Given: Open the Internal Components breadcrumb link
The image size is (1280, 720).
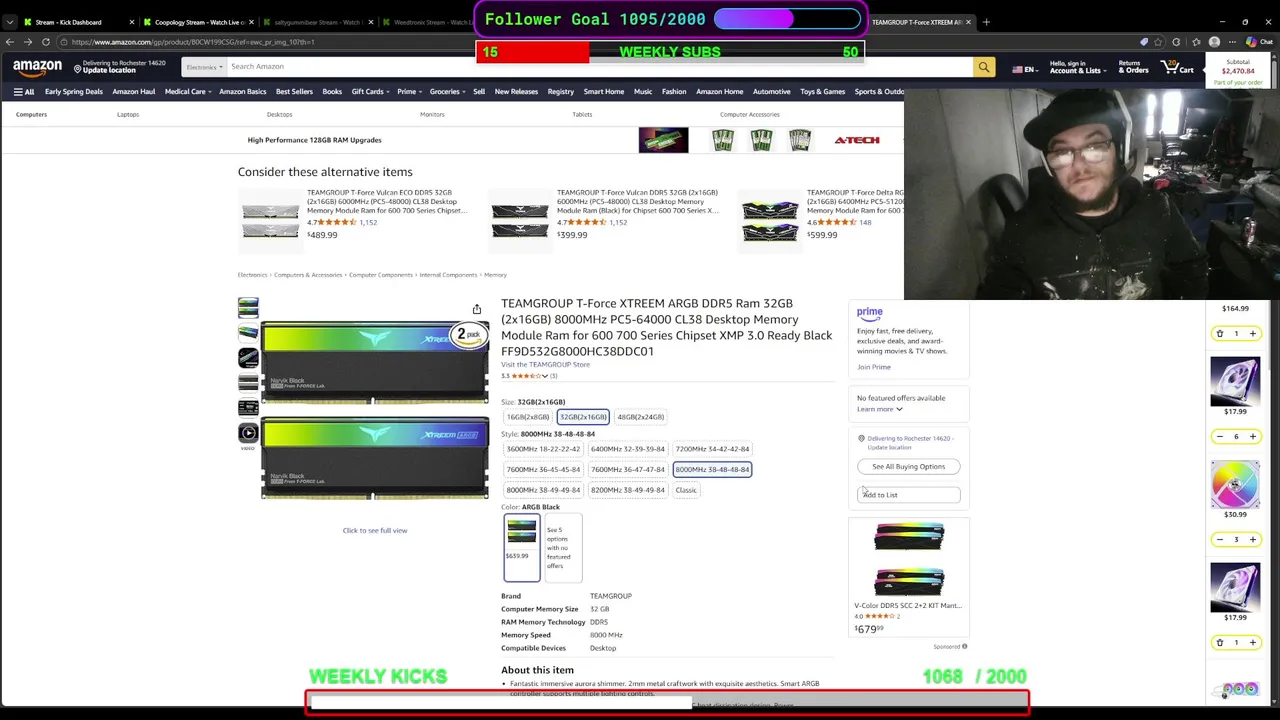Looking at the screenshot, I should [x=448, y=275].
